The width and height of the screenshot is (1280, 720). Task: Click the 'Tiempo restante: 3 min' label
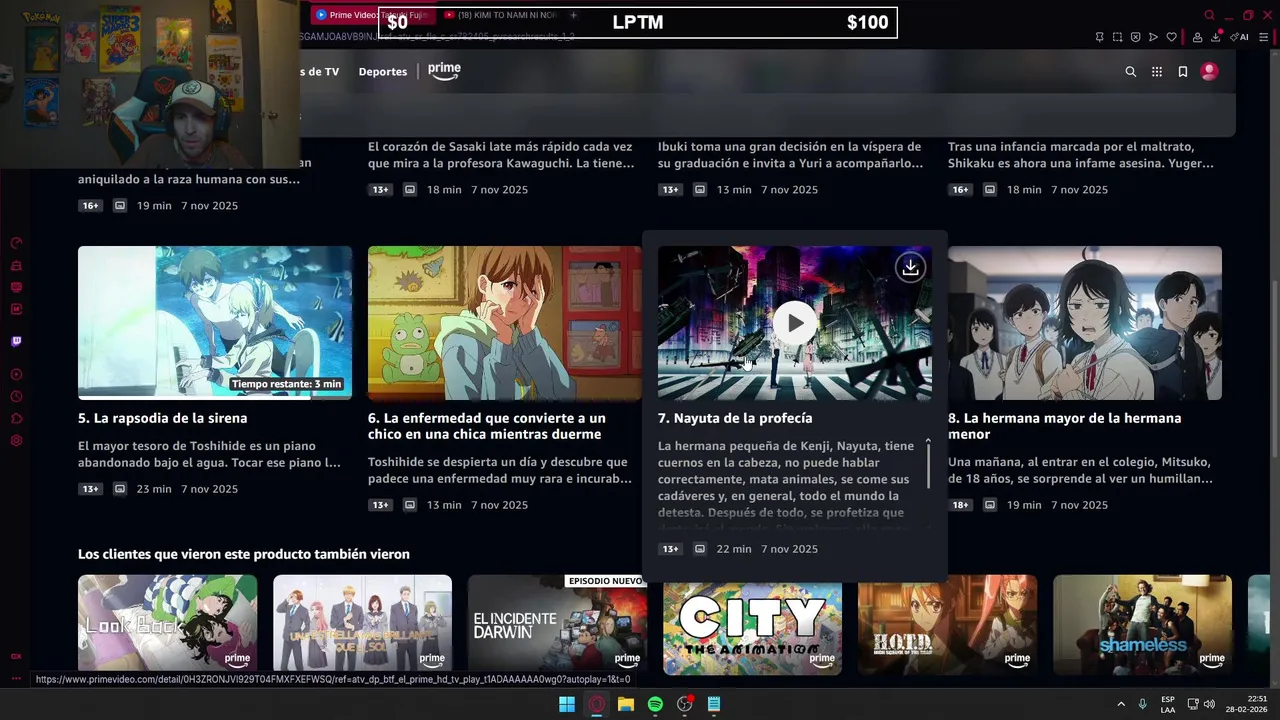coord(286,384)
